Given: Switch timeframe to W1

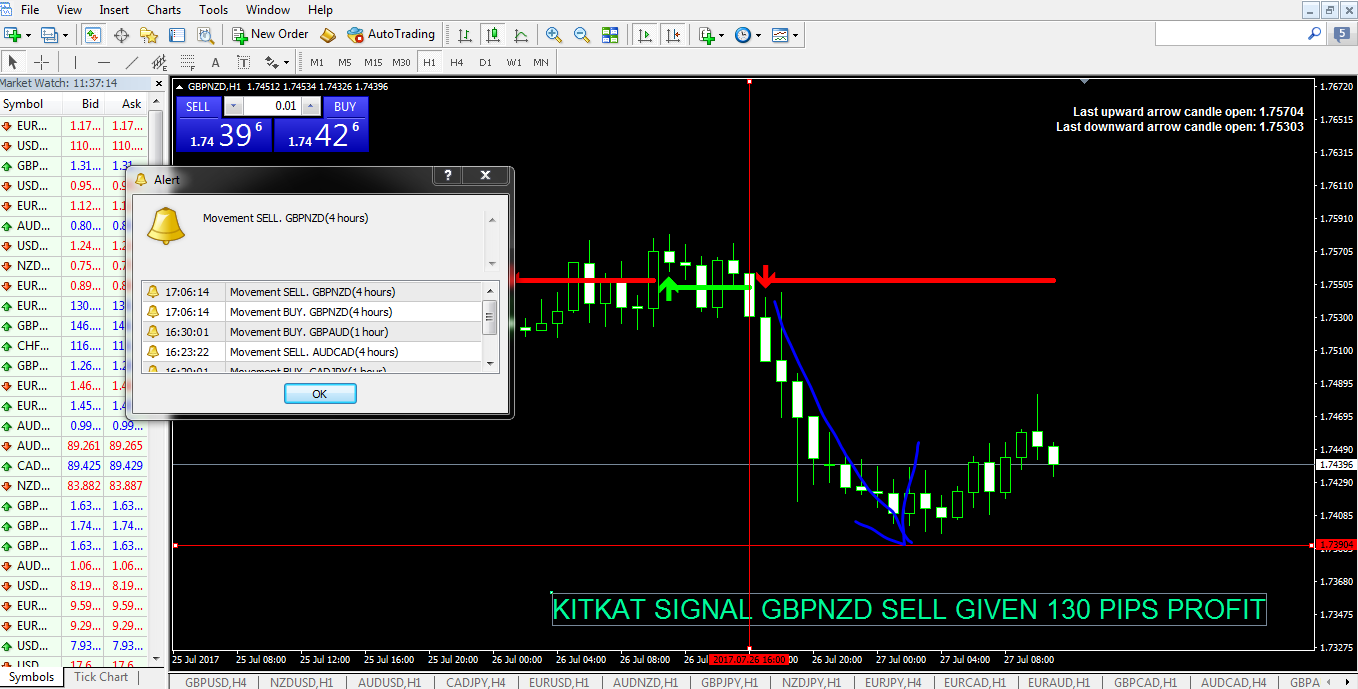Looking at the screenshot, I should 514,62.
